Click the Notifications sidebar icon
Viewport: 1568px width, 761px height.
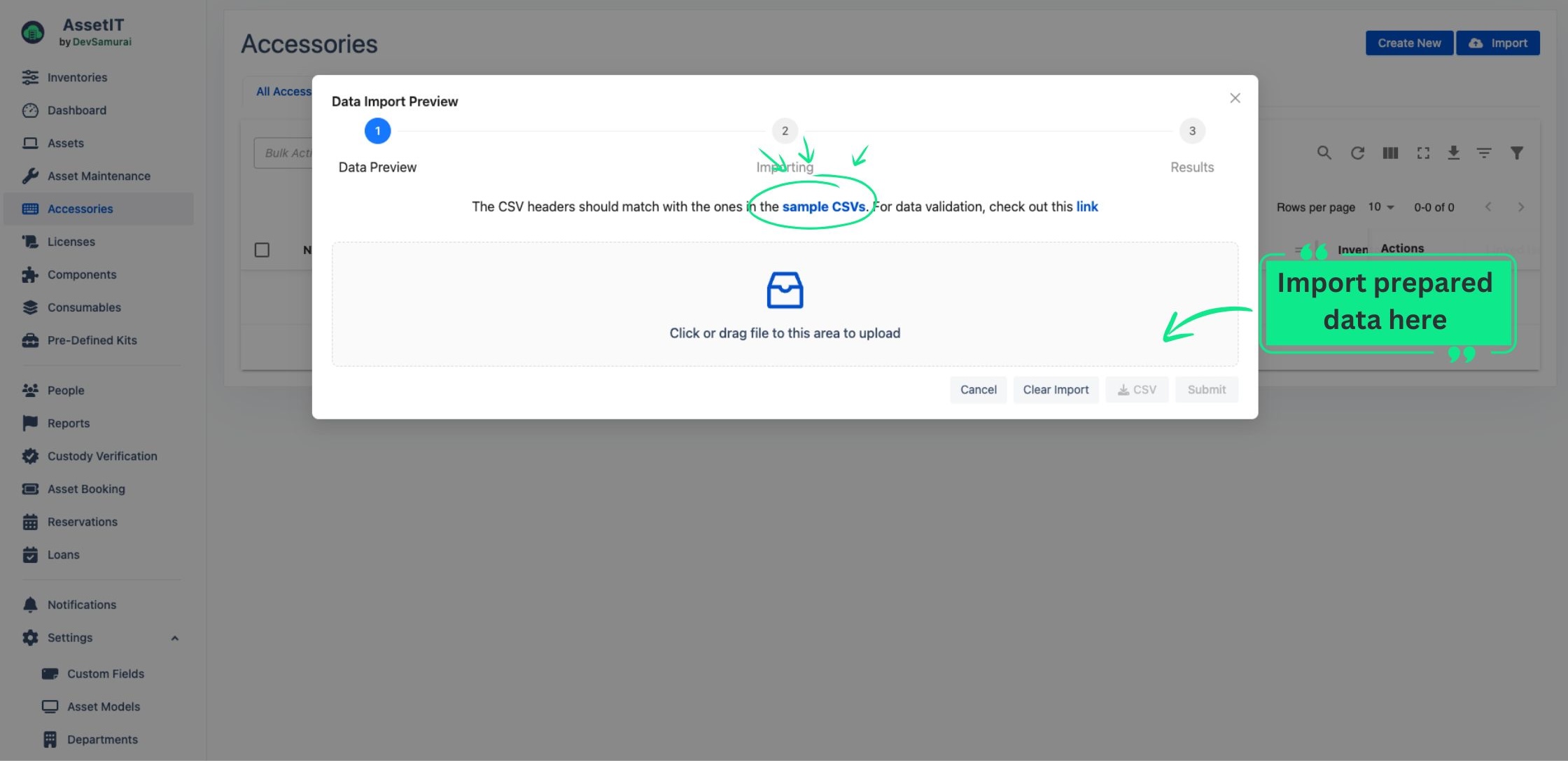(x=29, y=604)
